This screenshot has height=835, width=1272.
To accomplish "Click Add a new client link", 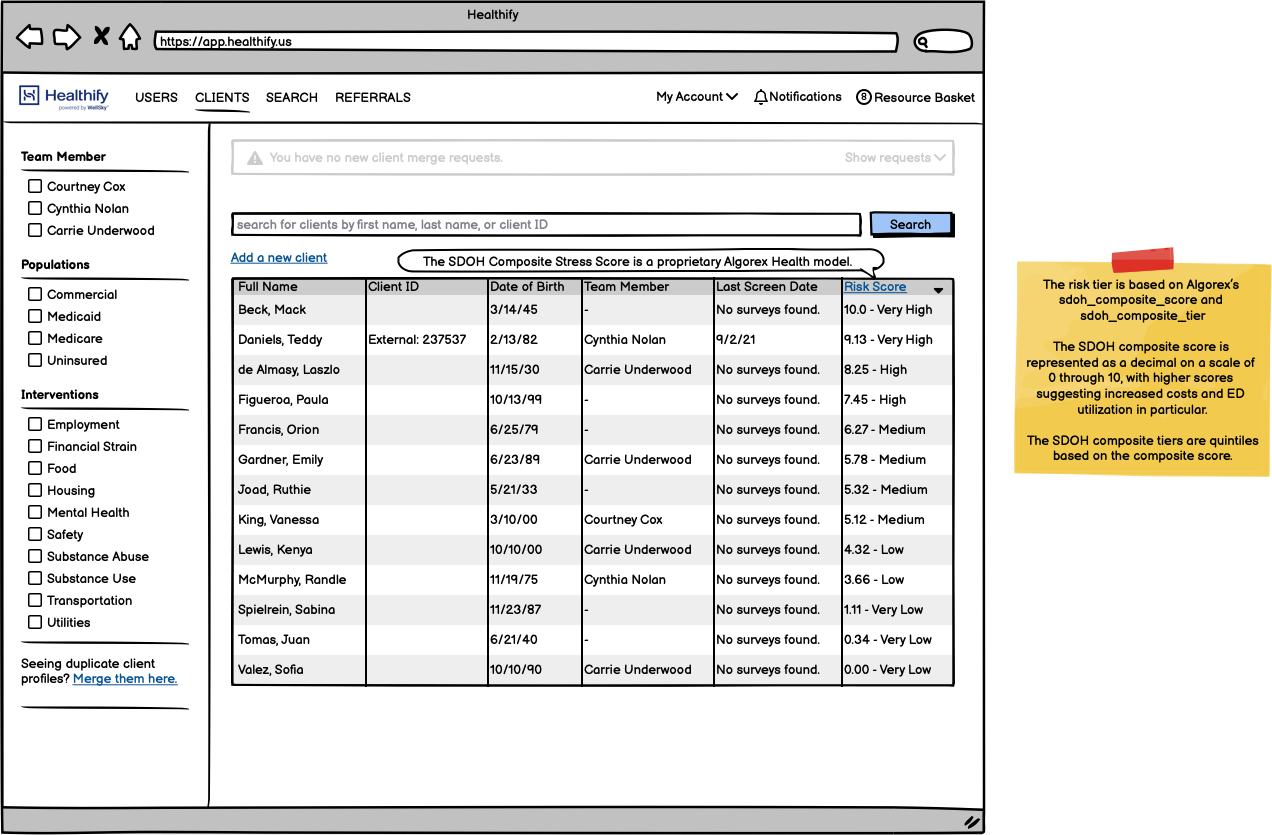I will (279, 258).
